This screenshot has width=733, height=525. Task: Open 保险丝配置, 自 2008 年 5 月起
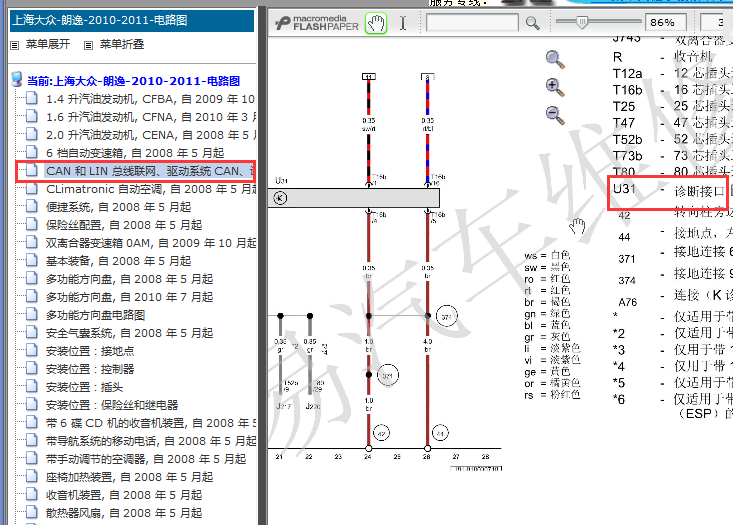click(124, 225)
